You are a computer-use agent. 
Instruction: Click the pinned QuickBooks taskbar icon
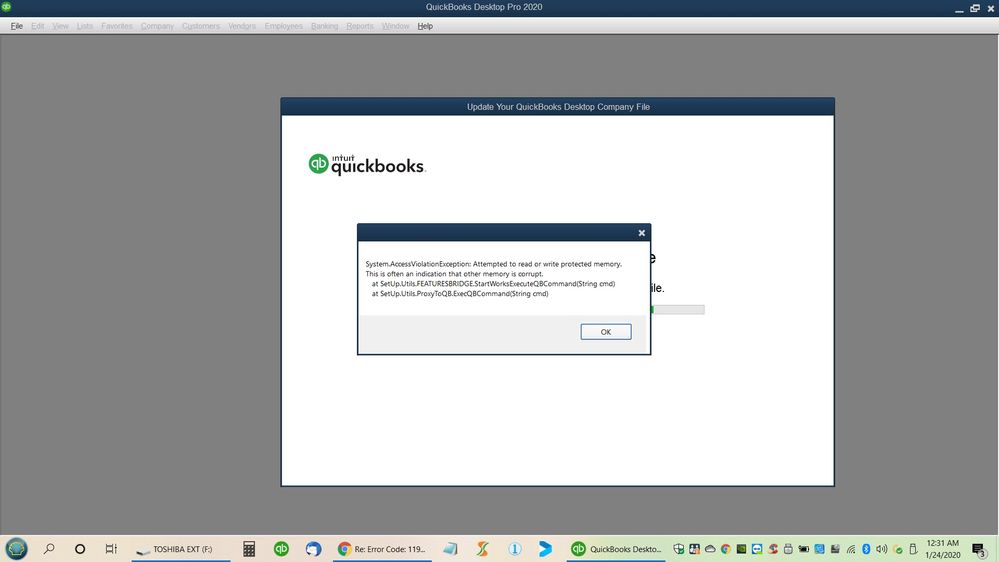tap(281, 549)
